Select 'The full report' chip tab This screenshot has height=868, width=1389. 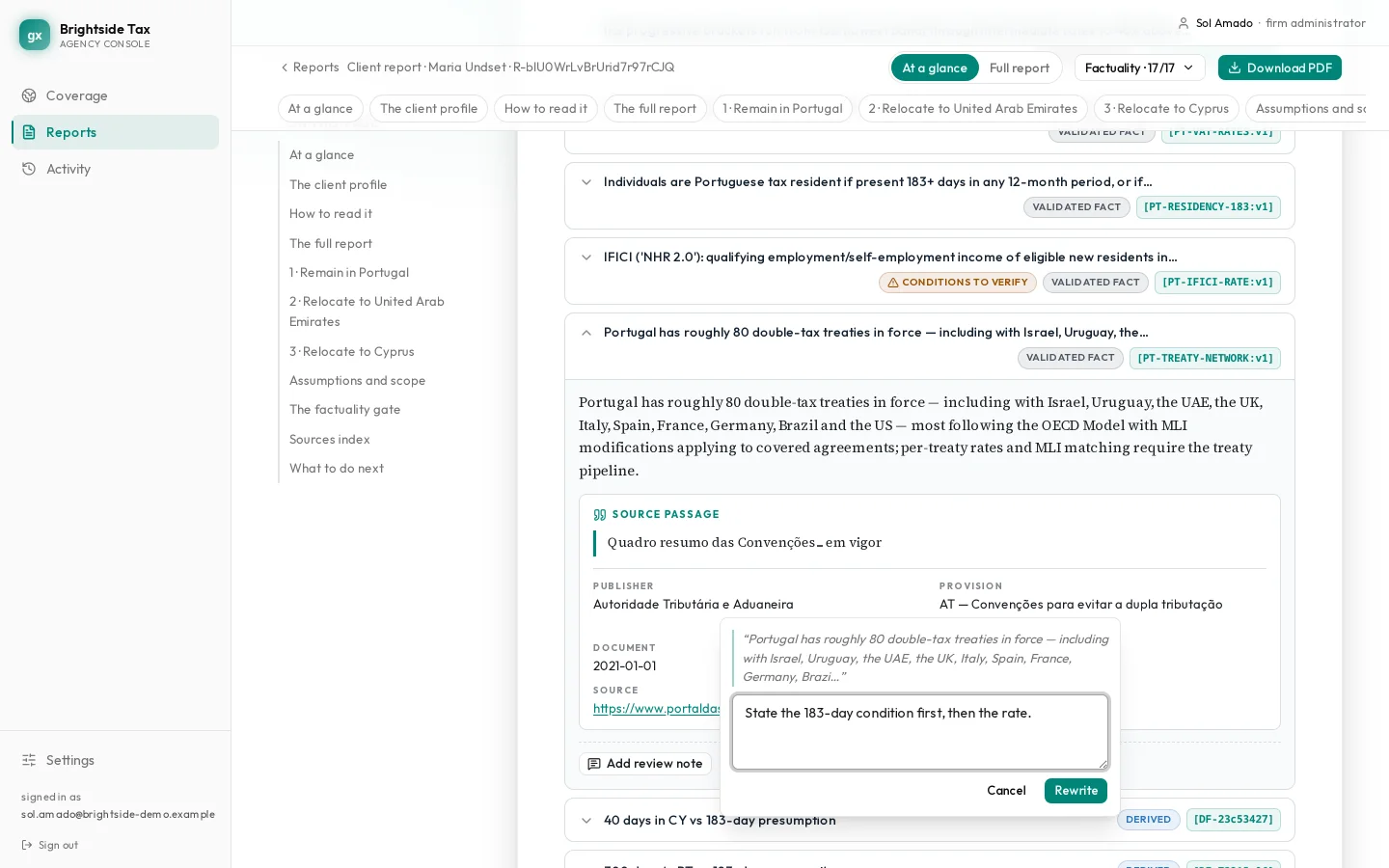point(655,109)
